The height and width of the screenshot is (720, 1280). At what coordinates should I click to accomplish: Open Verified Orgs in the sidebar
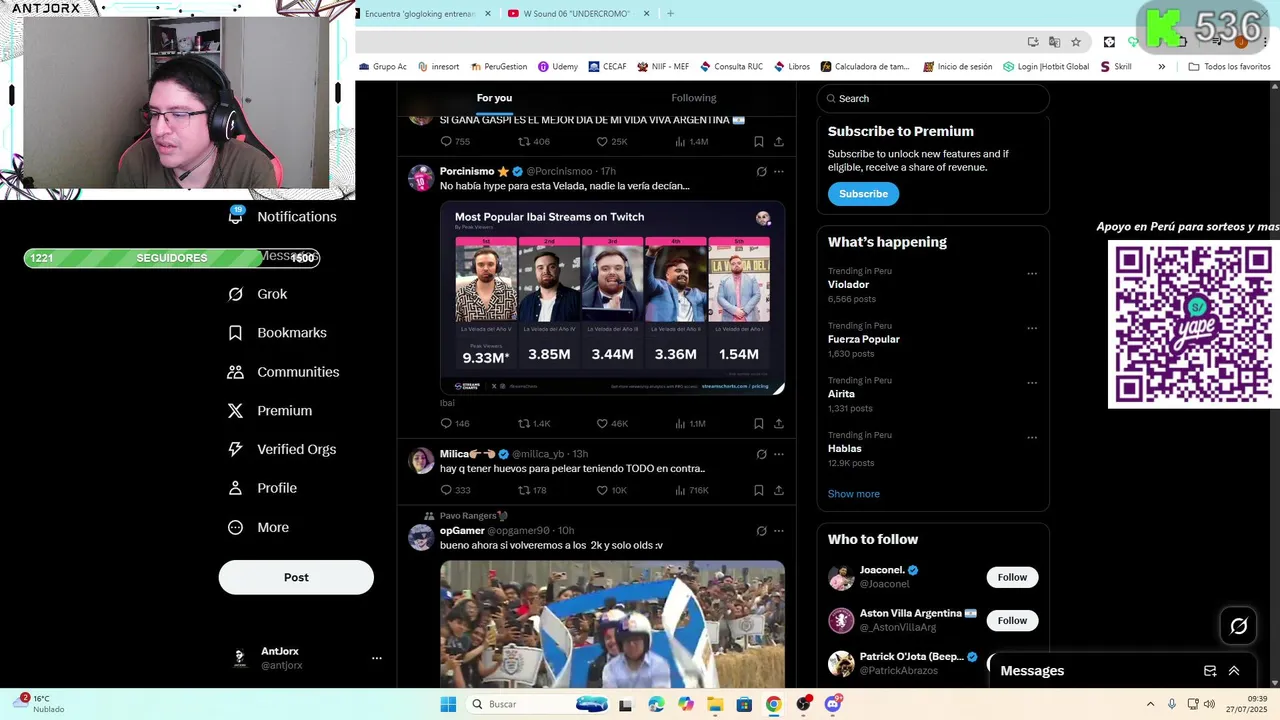pos(282,449)
